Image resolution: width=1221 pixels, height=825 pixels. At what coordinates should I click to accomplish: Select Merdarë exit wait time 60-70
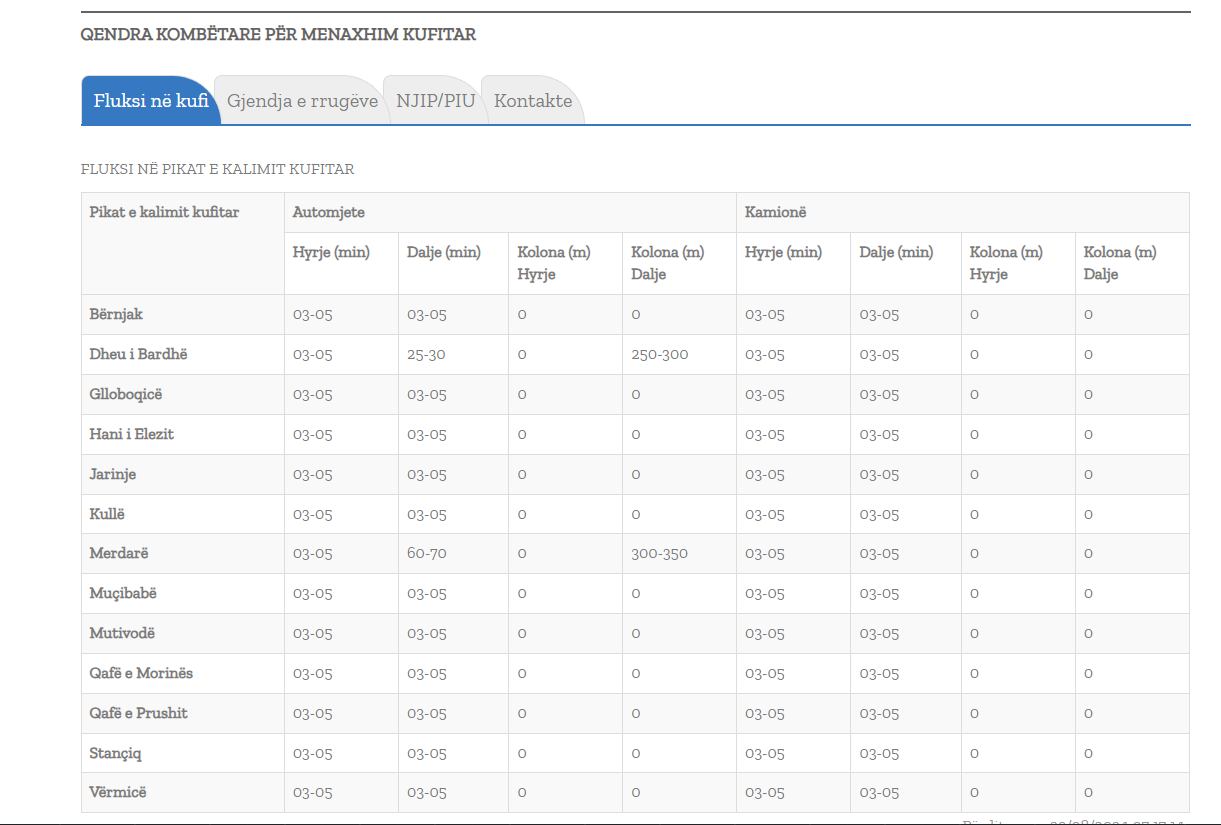(x=427, y=553)
